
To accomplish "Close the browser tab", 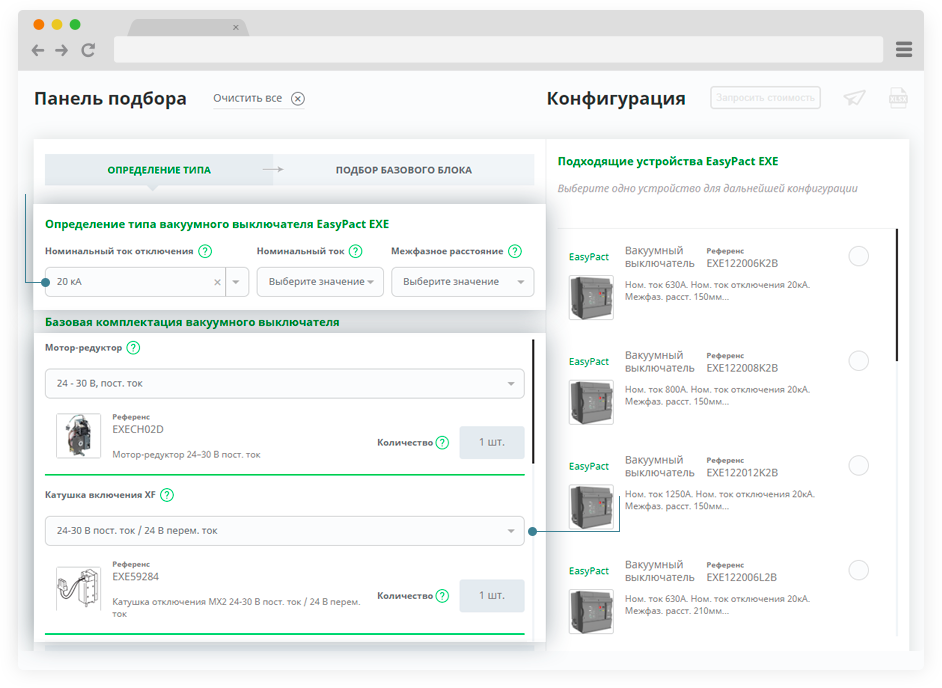I will point(236,27).
